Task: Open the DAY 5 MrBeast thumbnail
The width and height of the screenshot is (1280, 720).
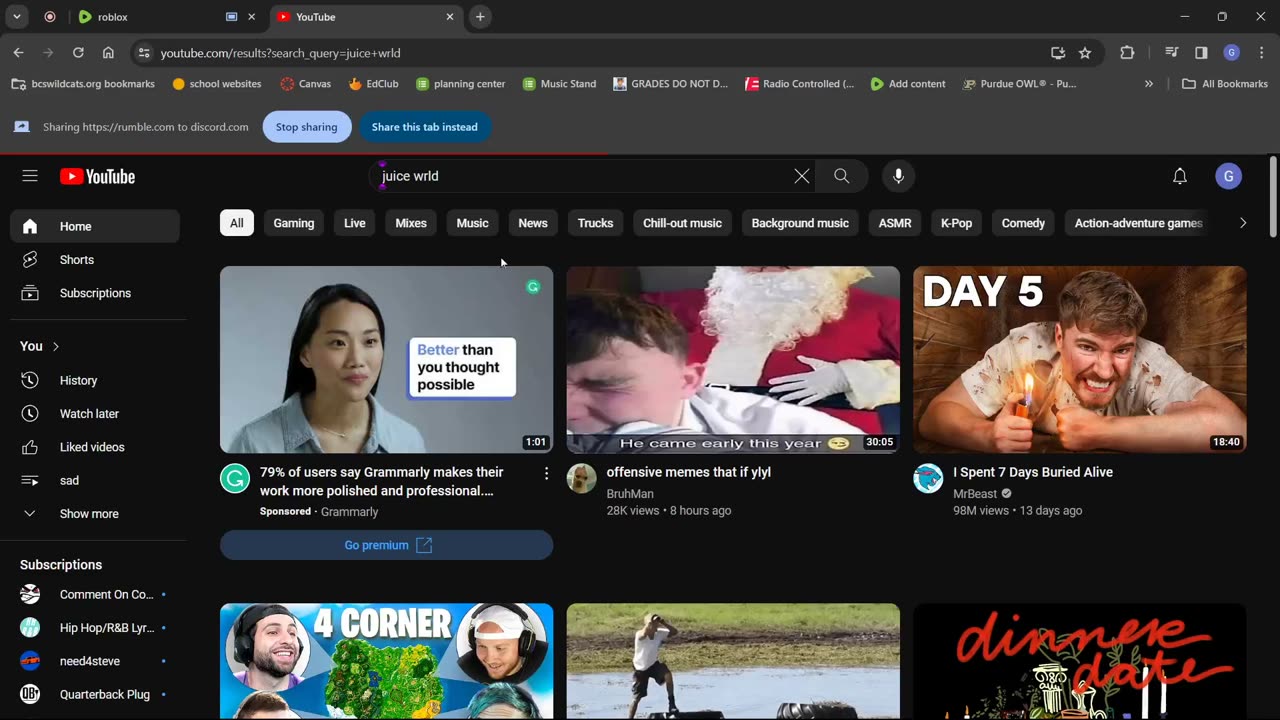Action: point(1080,360)
